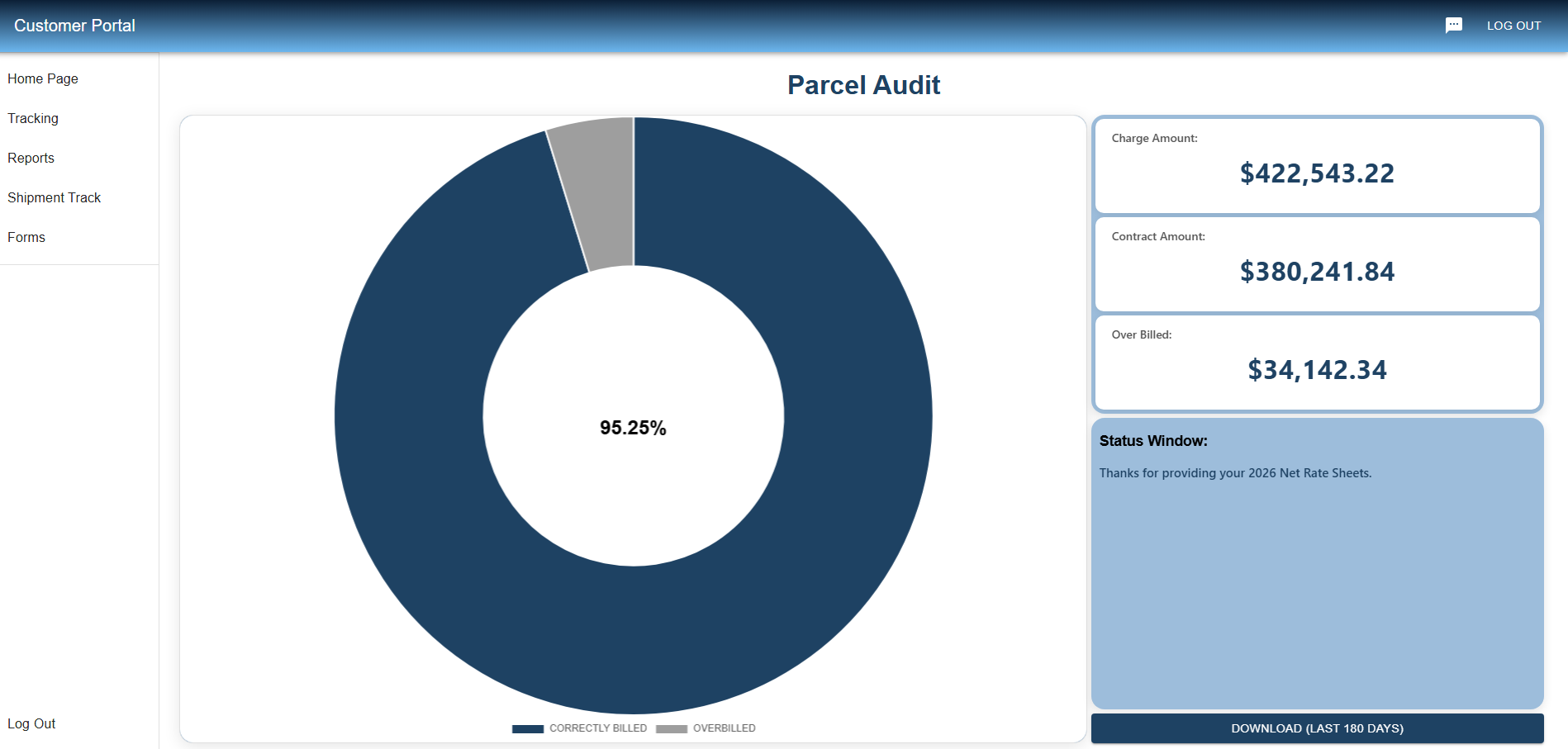
Task: Select the Charge Amount card
Action: [1317, 165]
